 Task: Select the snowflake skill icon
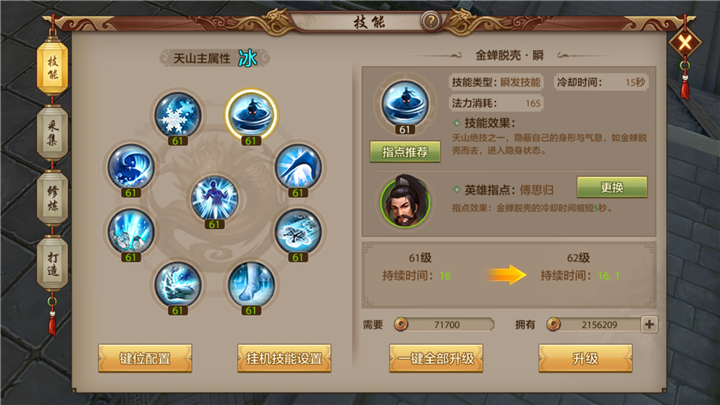178,115
